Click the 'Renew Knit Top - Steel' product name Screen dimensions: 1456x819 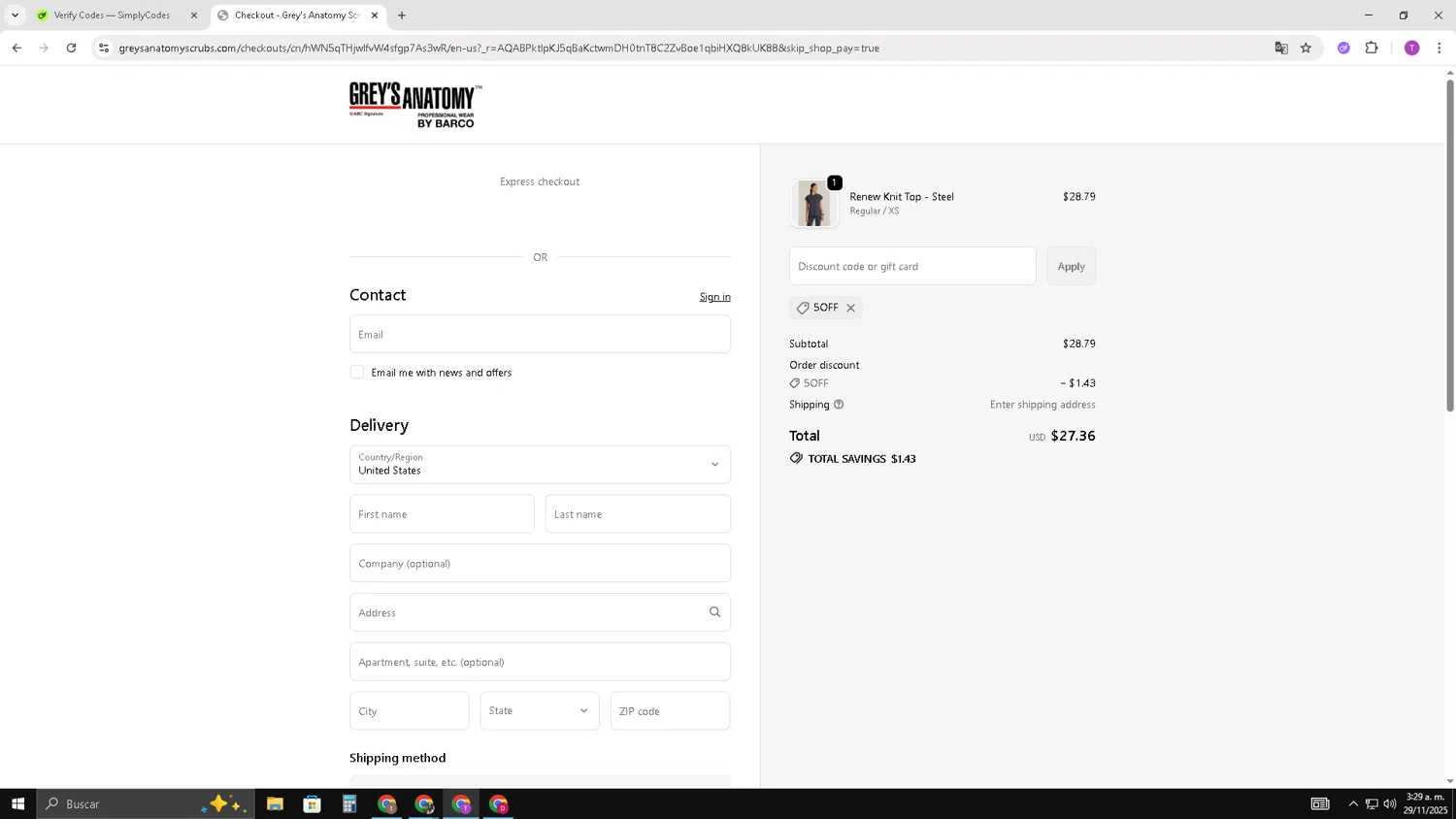pos(902,197)
